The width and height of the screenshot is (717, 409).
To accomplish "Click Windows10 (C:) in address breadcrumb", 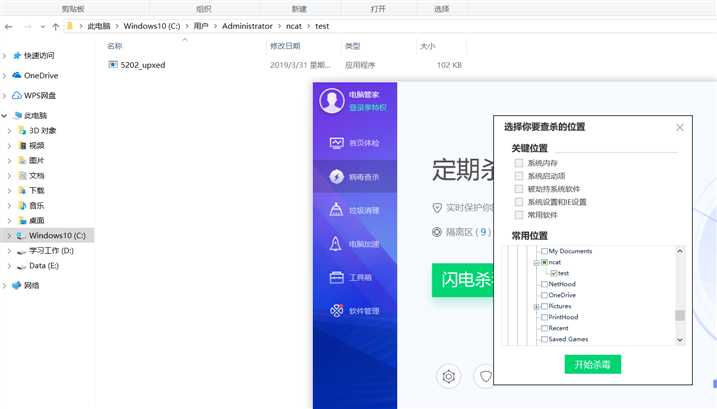I will (x=152, y=26).
